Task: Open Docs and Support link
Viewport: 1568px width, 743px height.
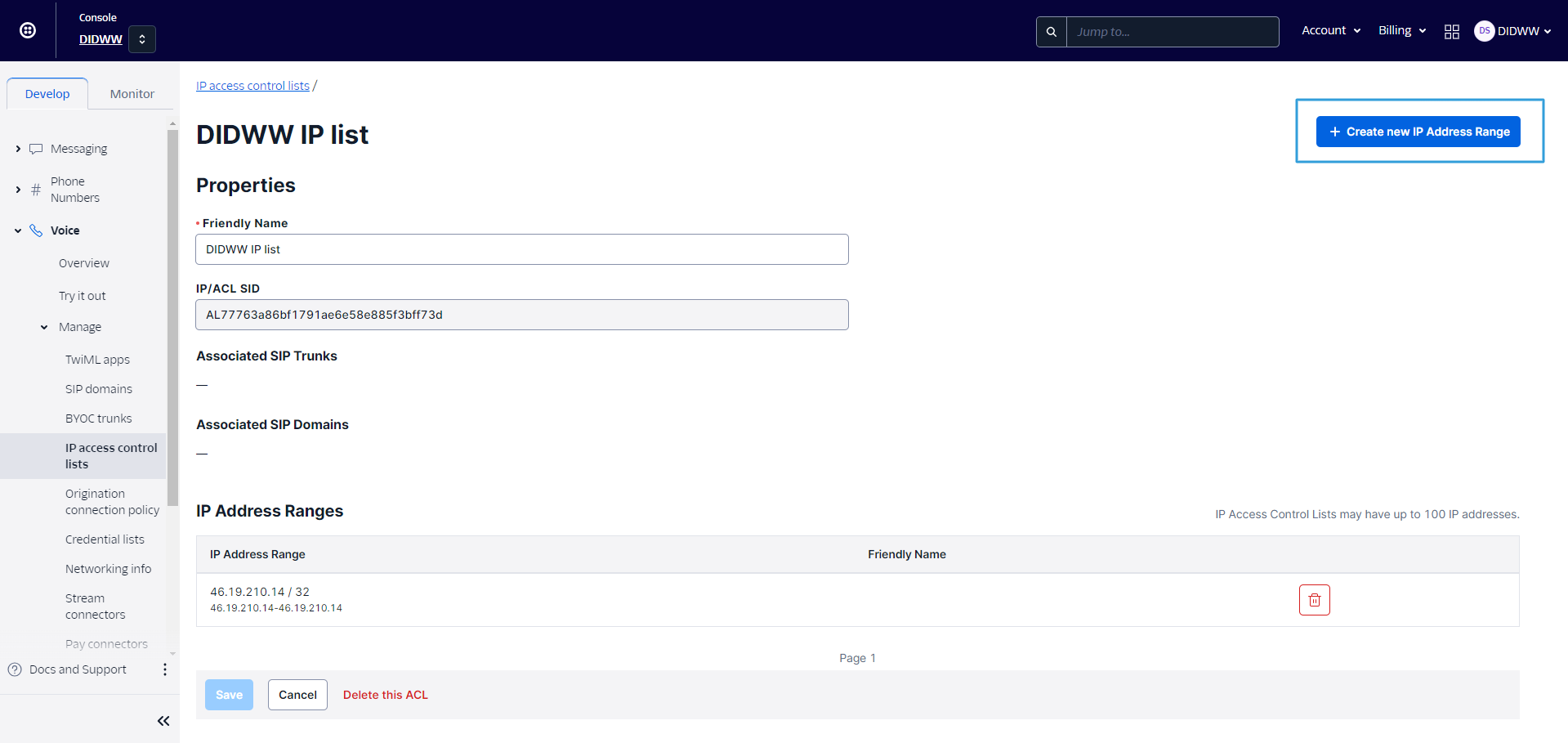Action: coord(78,669)
